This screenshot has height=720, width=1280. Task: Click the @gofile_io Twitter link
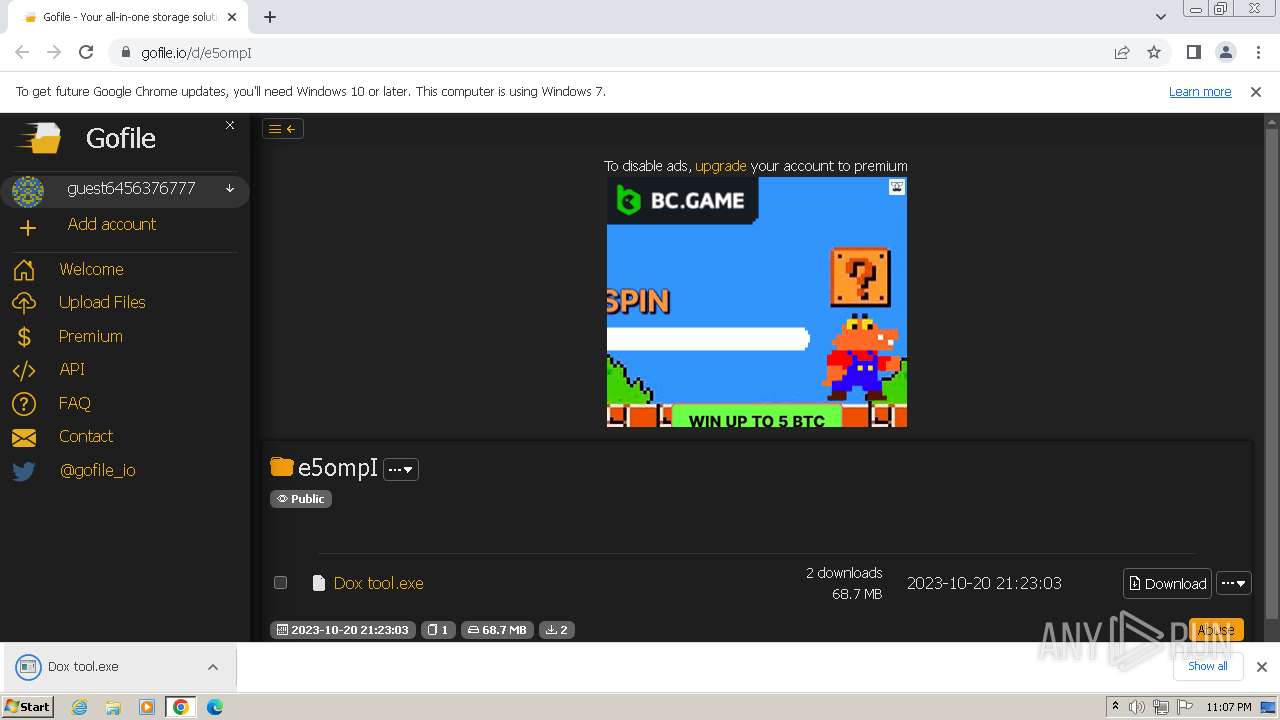(x=97, y=470)
